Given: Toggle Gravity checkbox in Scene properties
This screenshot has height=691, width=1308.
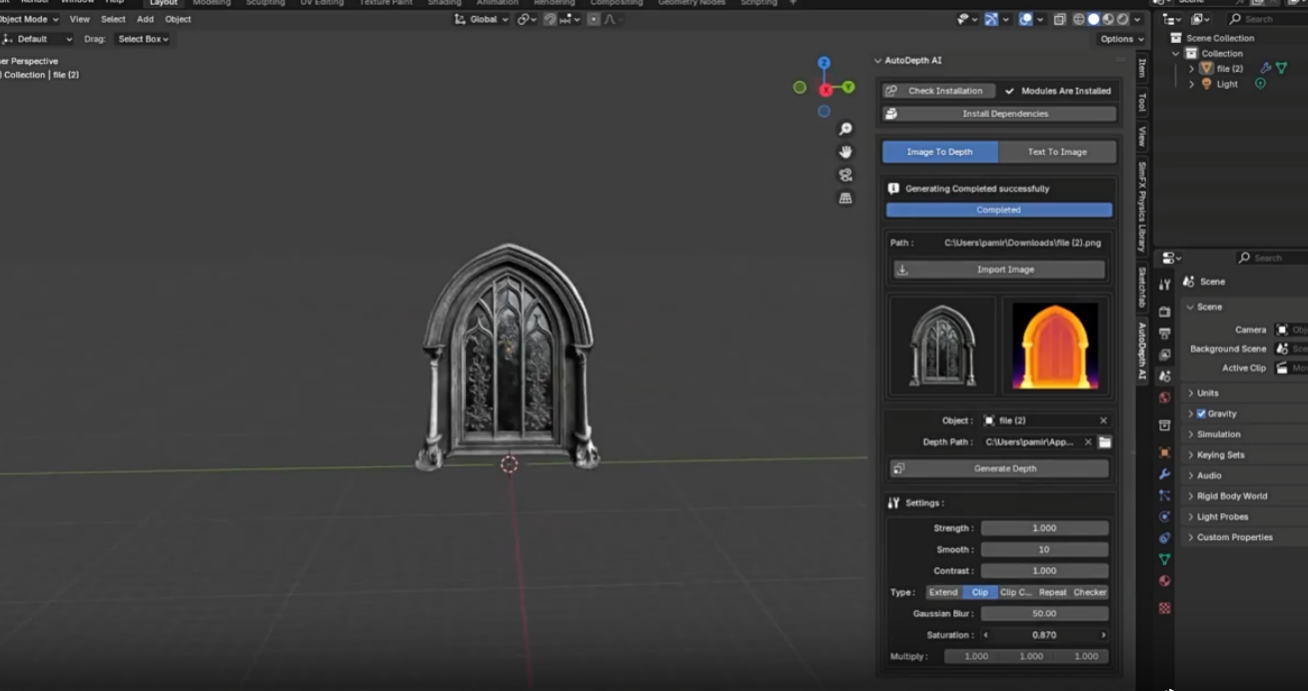Looking at the screenshot, I should tap(1201, 414).
